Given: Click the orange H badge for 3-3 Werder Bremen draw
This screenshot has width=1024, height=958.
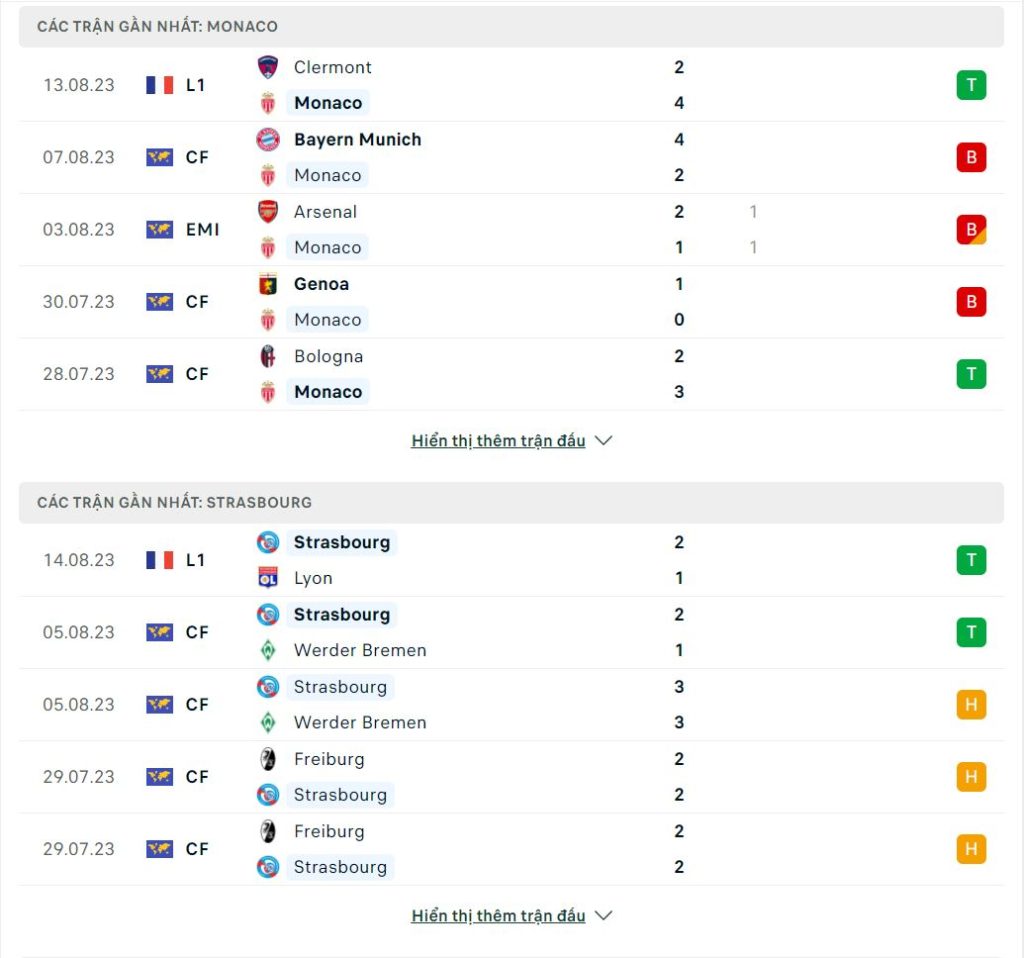Looking at the screenshot, I should tap(971, 705).
